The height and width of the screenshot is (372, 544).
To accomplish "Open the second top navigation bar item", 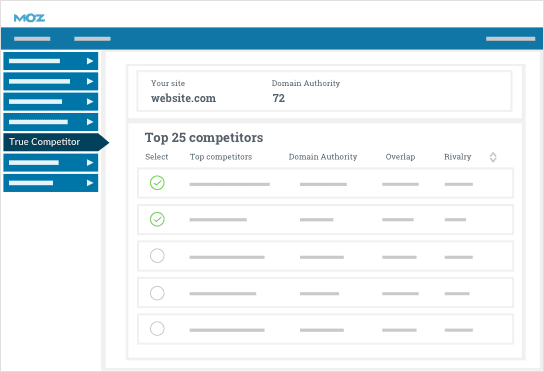I will [x=92, y=39].
